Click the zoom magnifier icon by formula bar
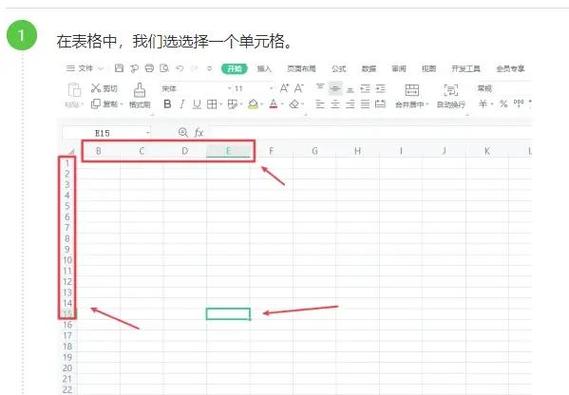The height and width of the screenshot is (395, 569). point(183,133)
